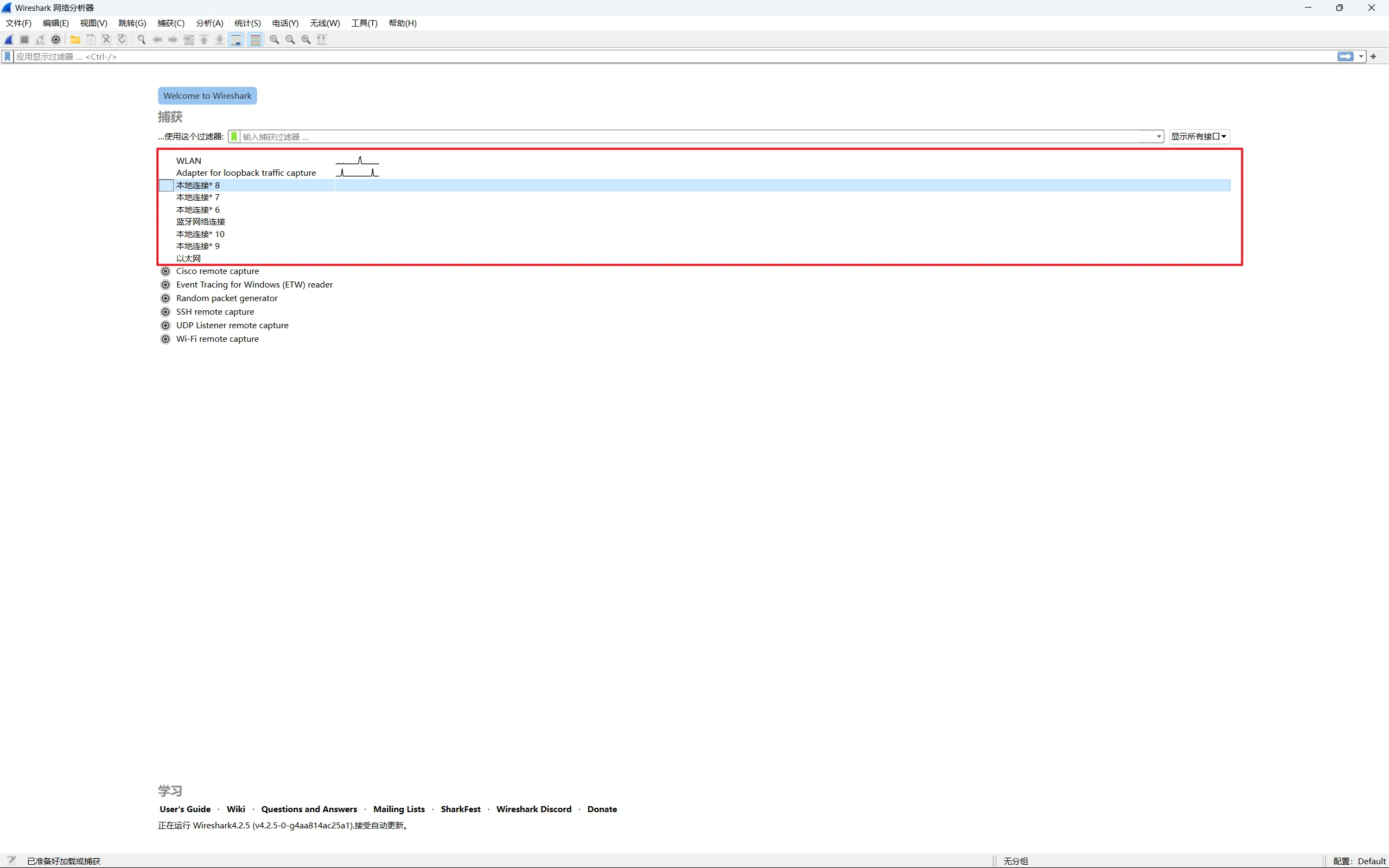Open the 工具(T) menu

click(x=365, y=23)
